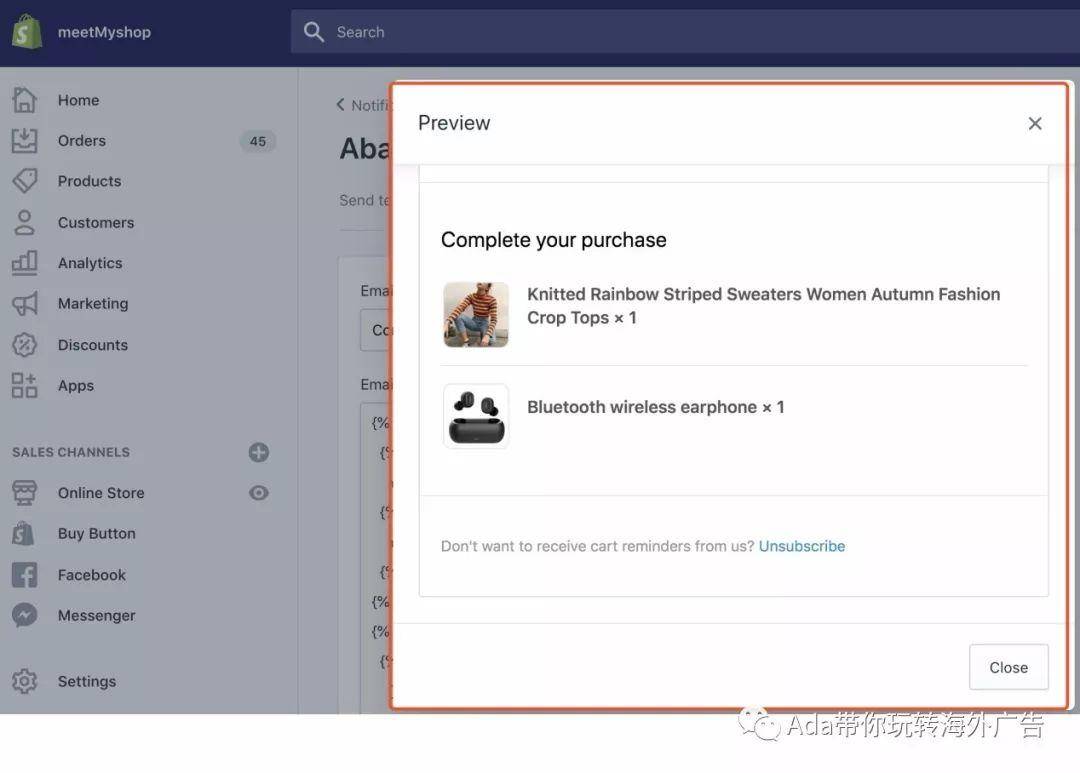Click the Close button in Preview
The width and height of the screenshot is (1080, 773).
pyautogui.click(x=1008, y=667)
